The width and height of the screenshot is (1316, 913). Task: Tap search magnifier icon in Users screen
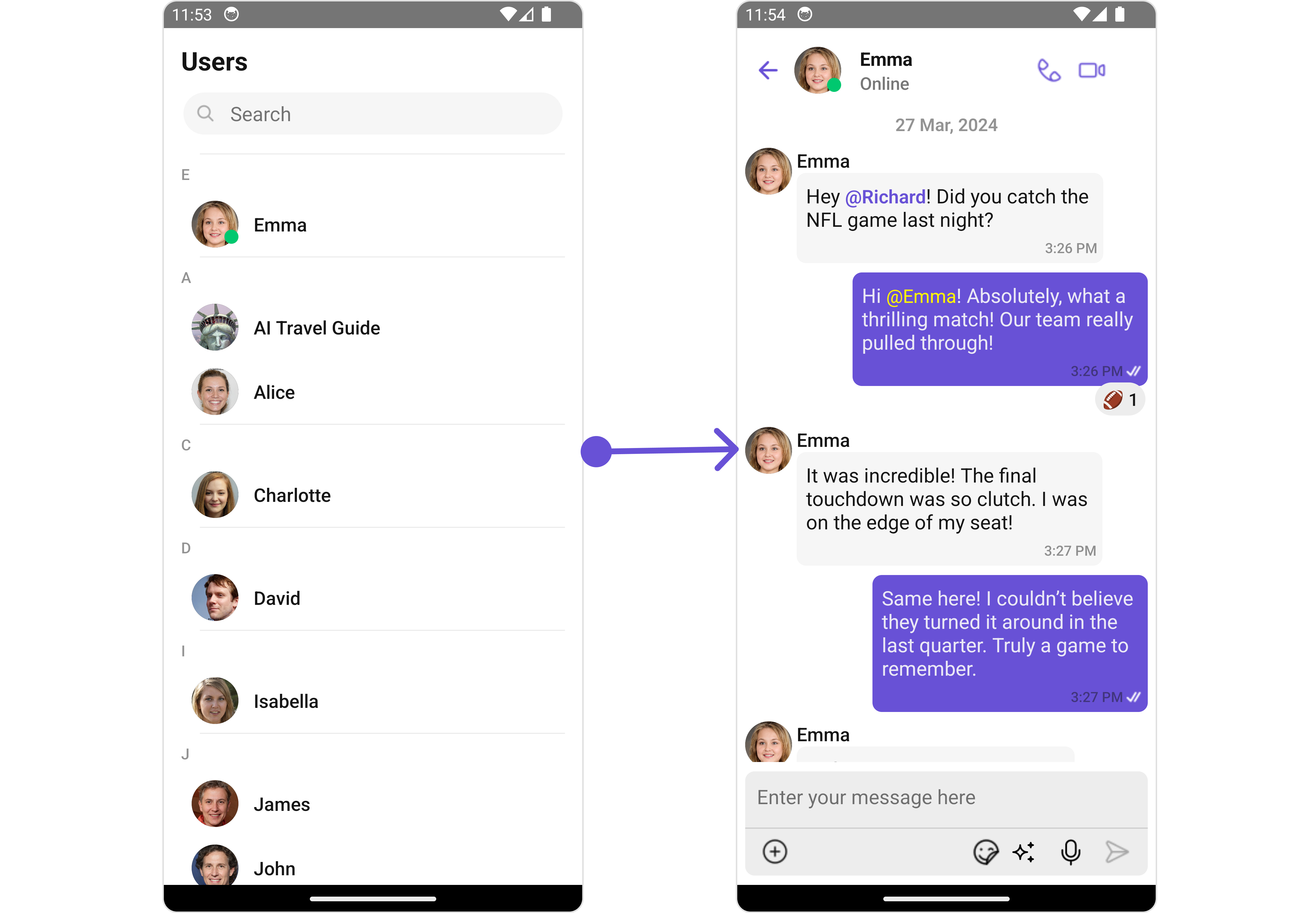pos(205,113)
